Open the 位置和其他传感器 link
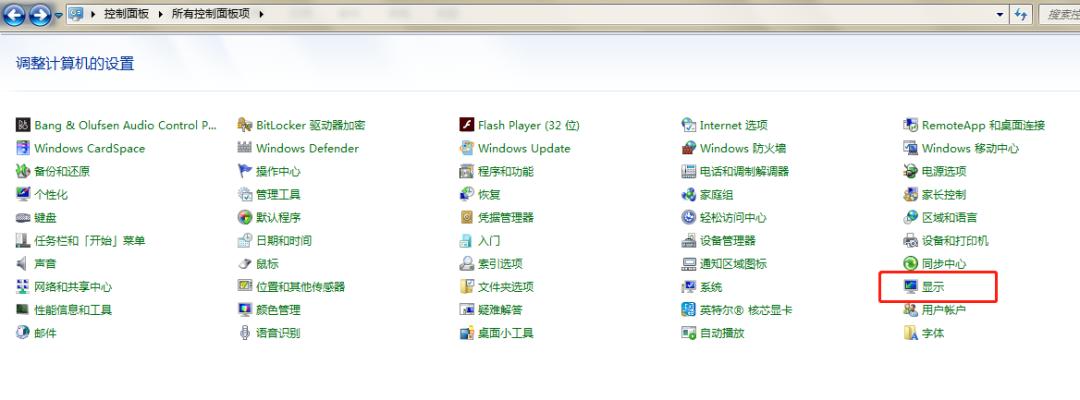Image resolution: width=1080 pixels, height=400 pixels. coord(300,286)
